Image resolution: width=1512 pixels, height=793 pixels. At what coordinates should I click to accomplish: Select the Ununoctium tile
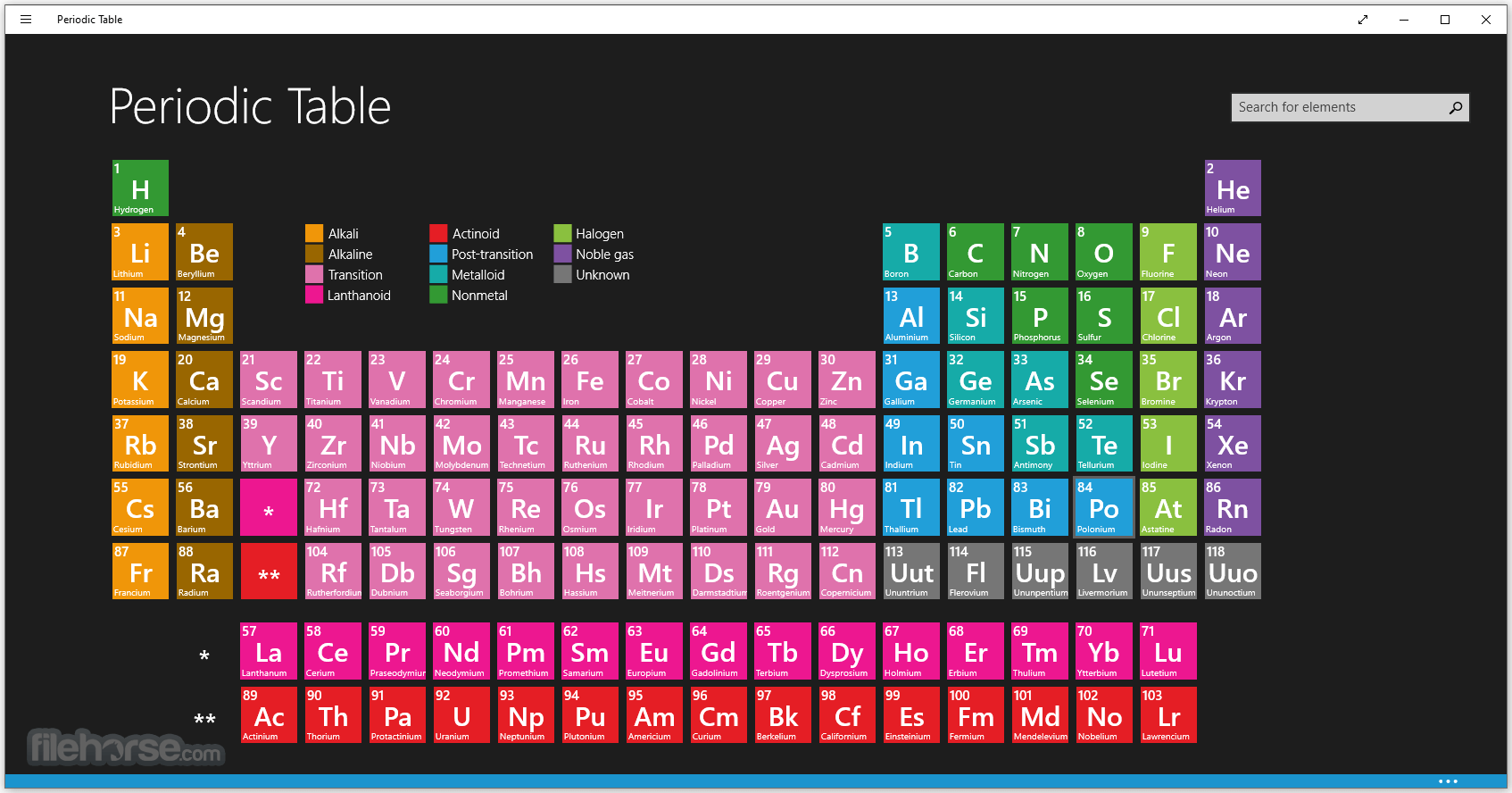pos(1233,572)
